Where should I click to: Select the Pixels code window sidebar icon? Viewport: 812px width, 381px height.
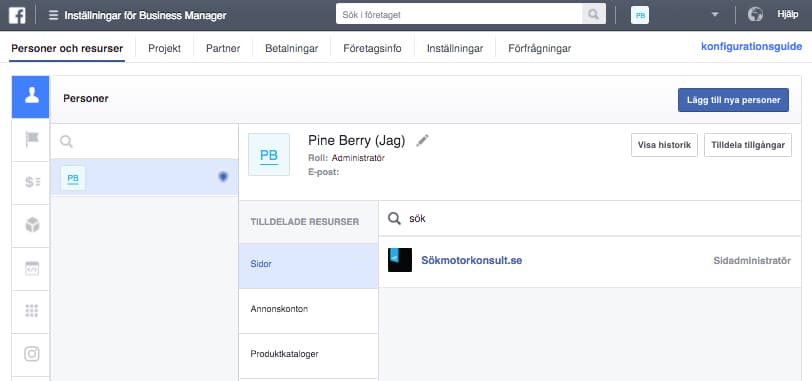point(32,268)
